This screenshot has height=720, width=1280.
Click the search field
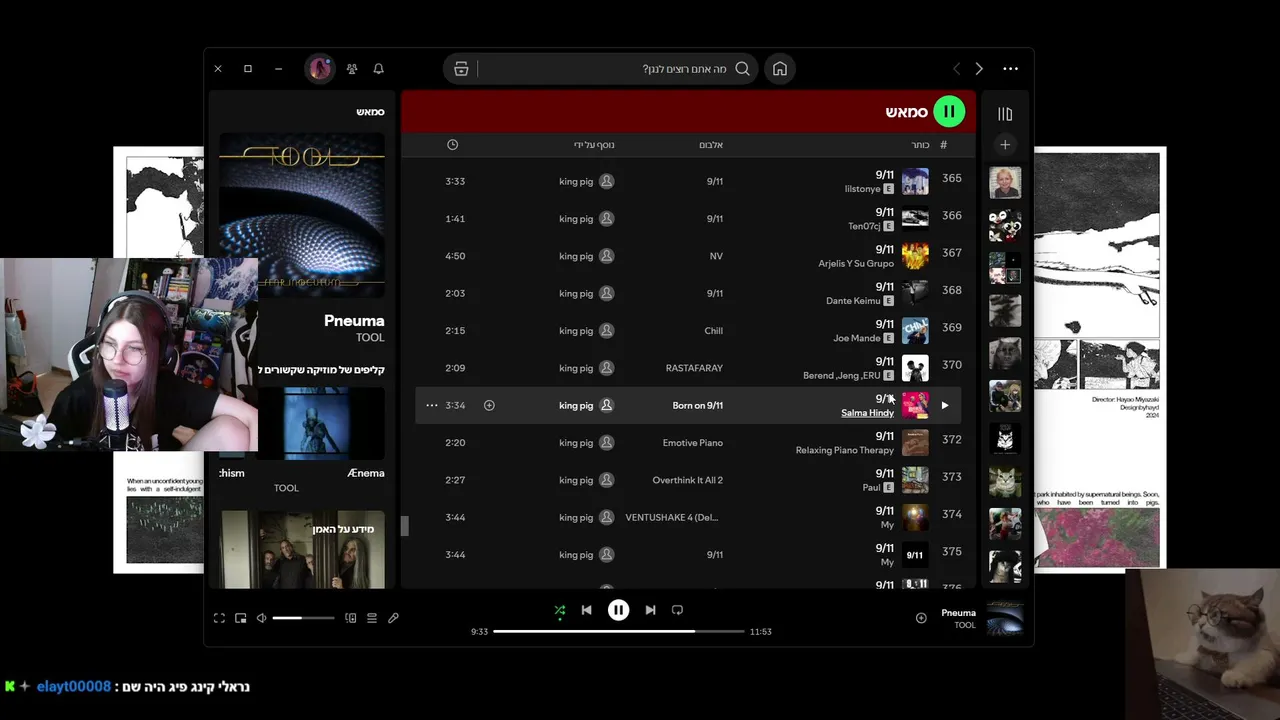(602, 69)
